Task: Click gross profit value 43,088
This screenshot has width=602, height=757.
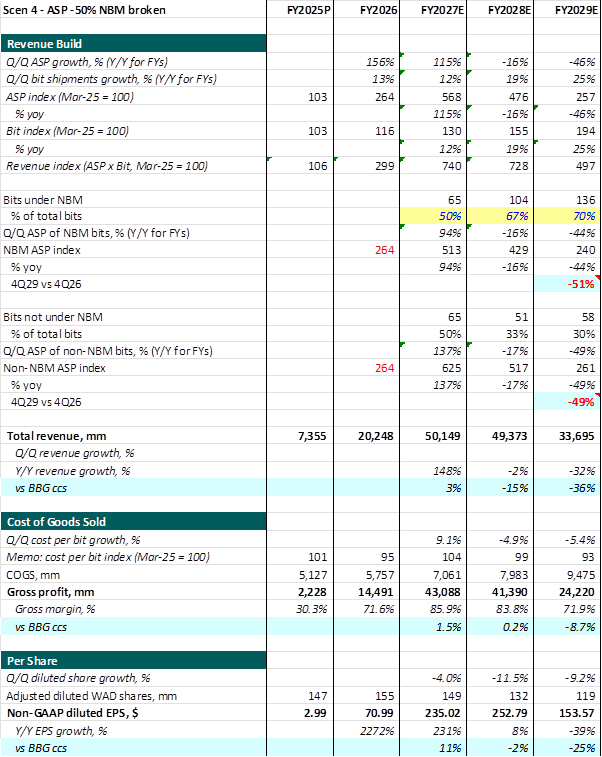Action: (x=442, y=592)
